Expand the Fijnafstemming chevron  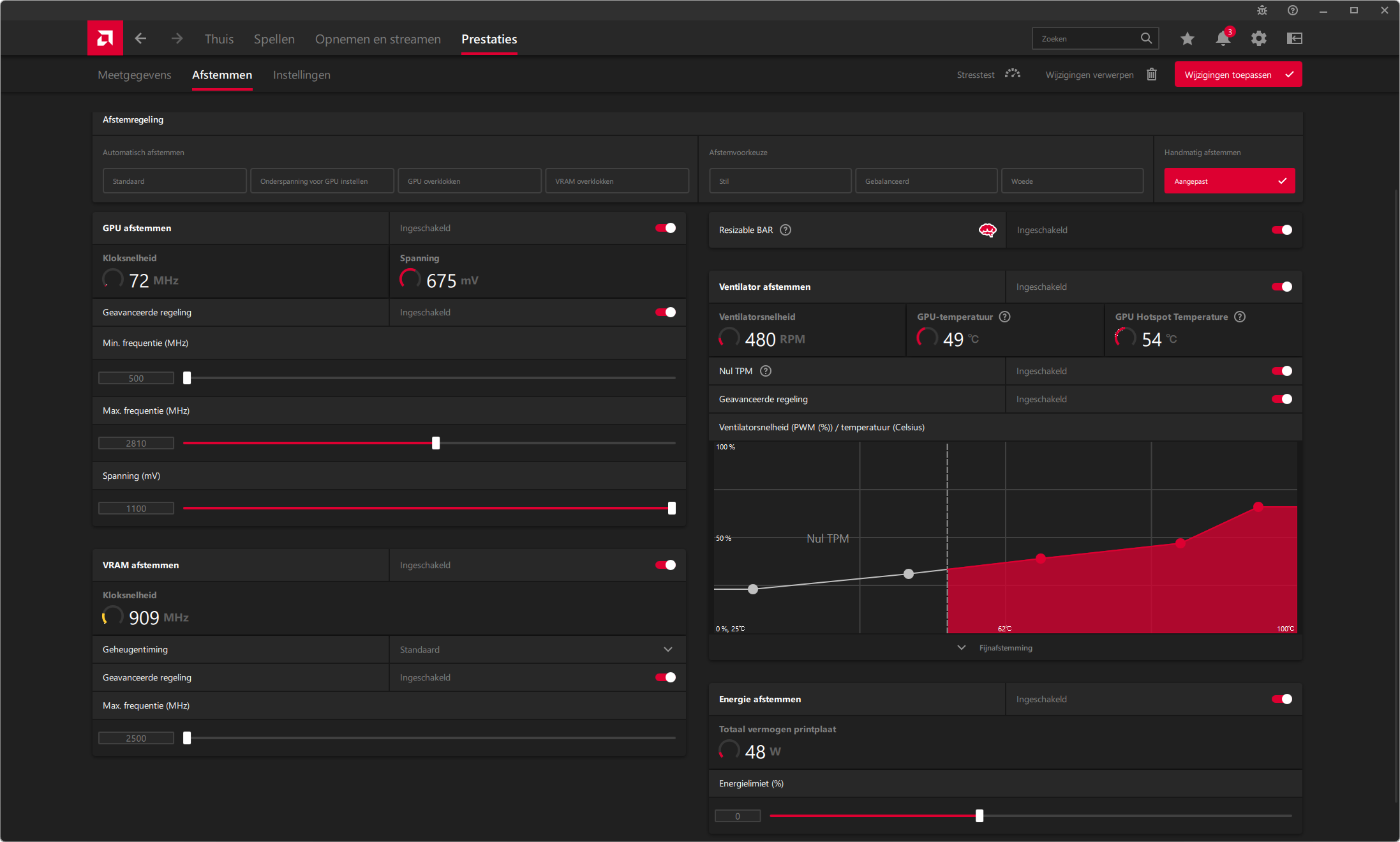962,647
